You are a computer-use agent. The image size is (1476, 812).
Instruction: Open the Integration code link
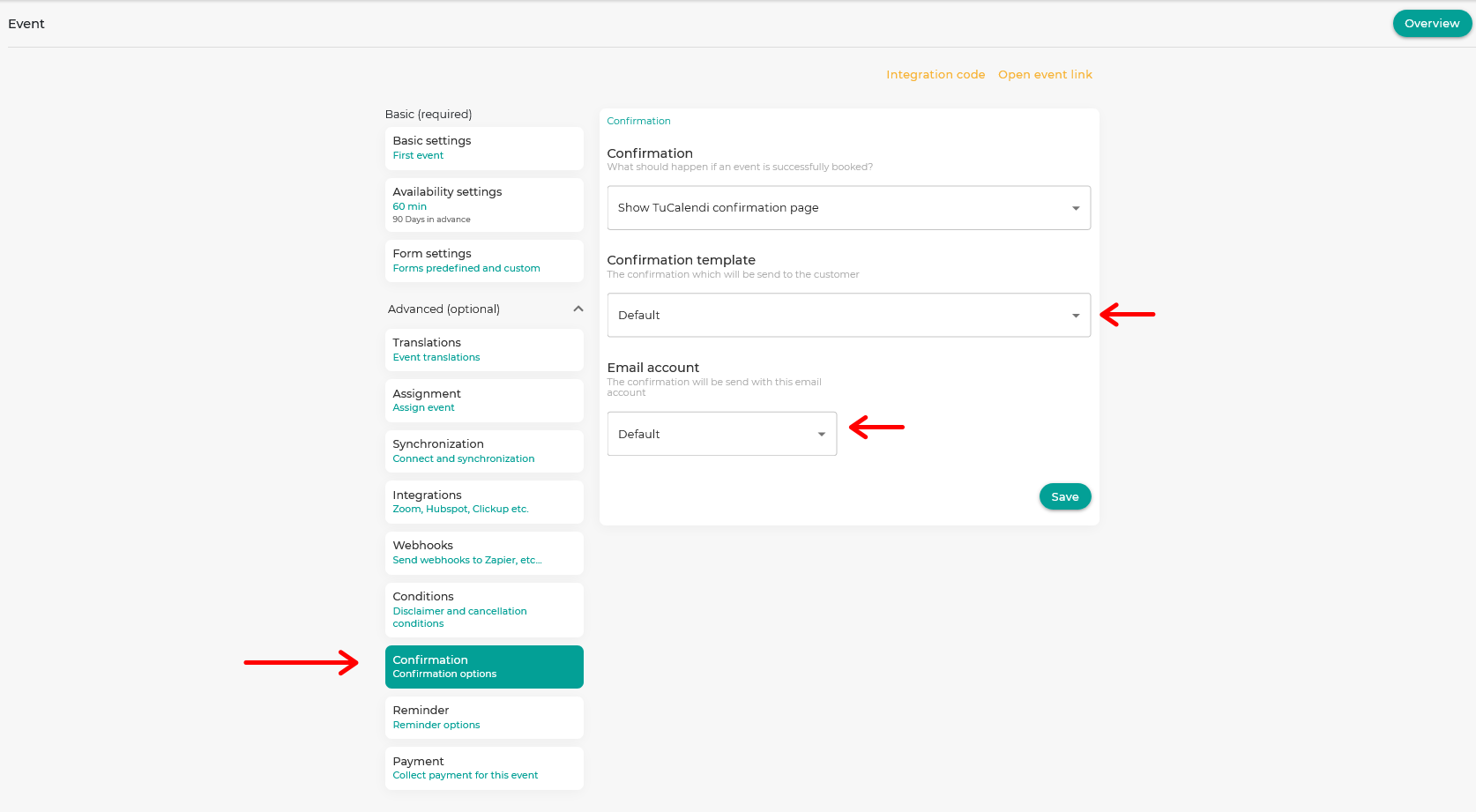click(x=936, y=74)
